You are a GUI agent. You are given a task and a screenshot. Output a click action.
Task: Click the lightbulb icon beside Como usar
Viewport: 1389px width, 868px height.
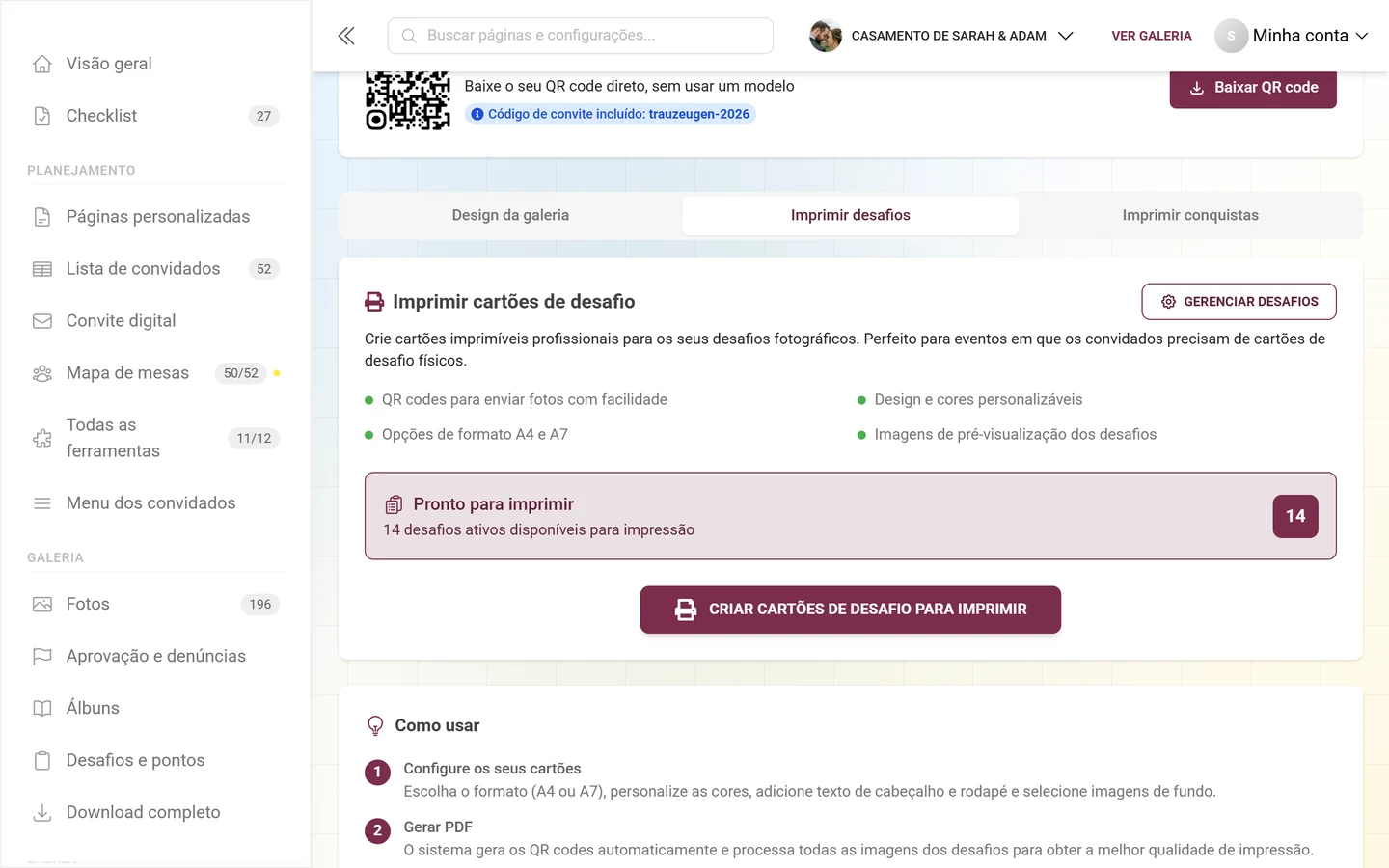pos(375,725)
